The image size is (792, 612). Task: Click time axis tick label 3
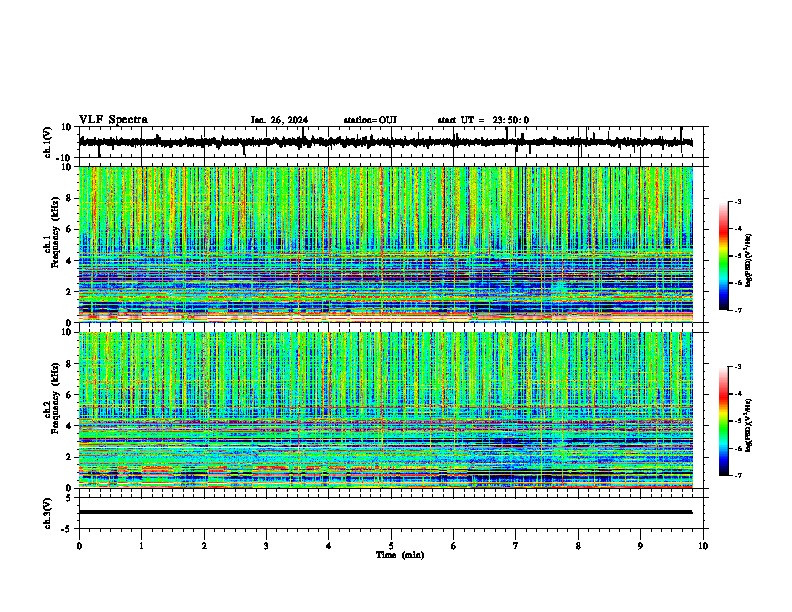(x=266, y=546)
